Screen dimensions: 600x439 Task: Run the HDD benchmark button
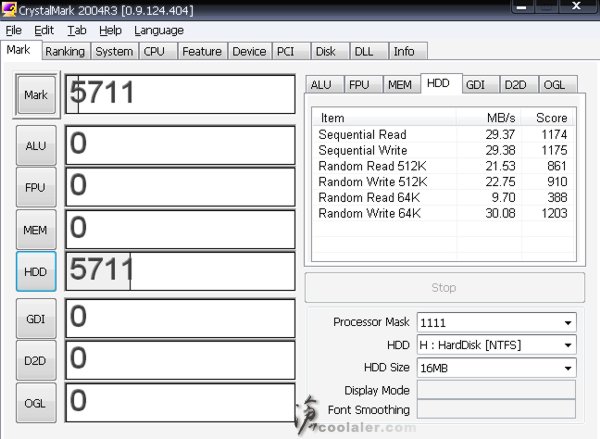click(36, 272)
